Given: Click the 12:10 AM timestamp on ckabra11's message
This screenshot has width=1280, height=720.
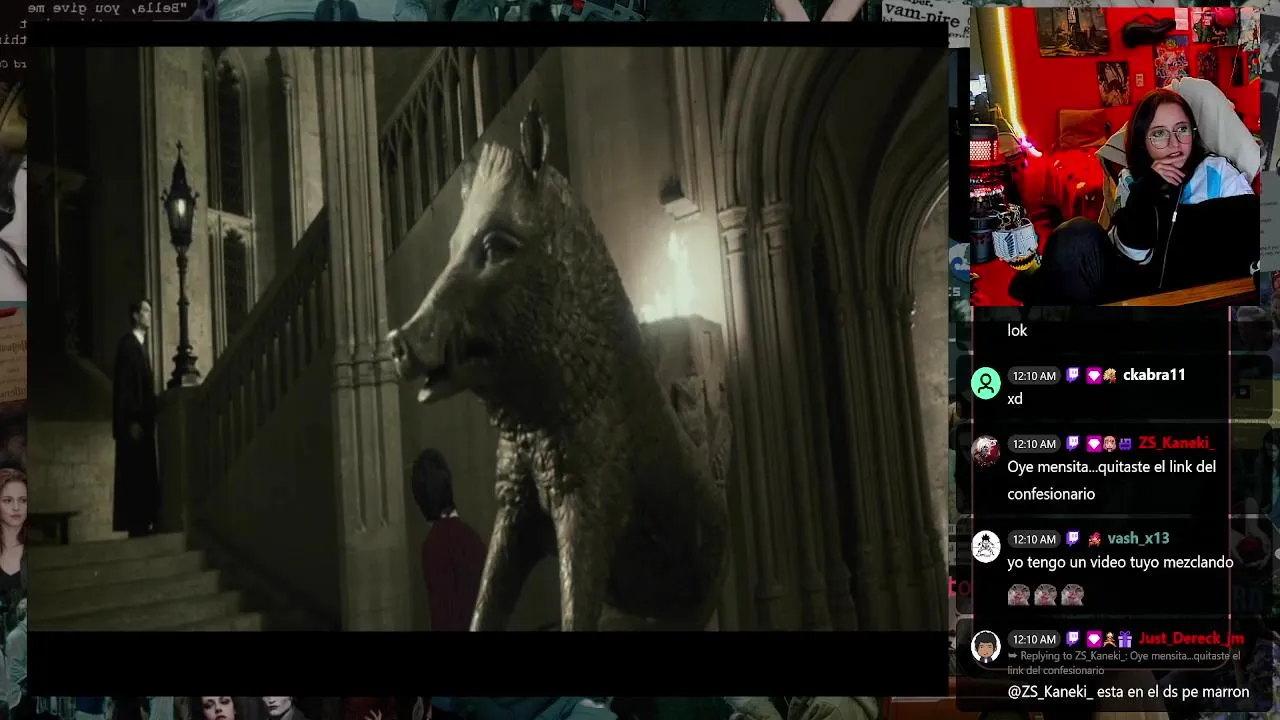Looking at the screenshot, I should [x=1034, y=376].
